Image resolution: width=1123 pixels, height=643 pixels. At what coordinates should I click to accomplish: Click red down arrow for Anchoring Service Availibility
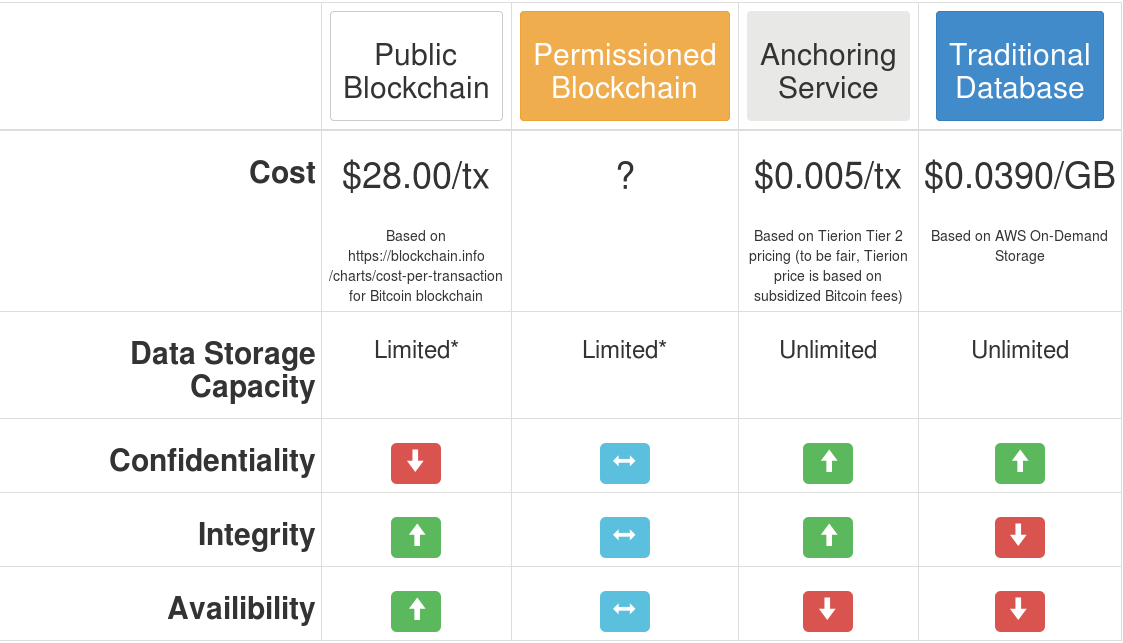click(x=828, y=611)
